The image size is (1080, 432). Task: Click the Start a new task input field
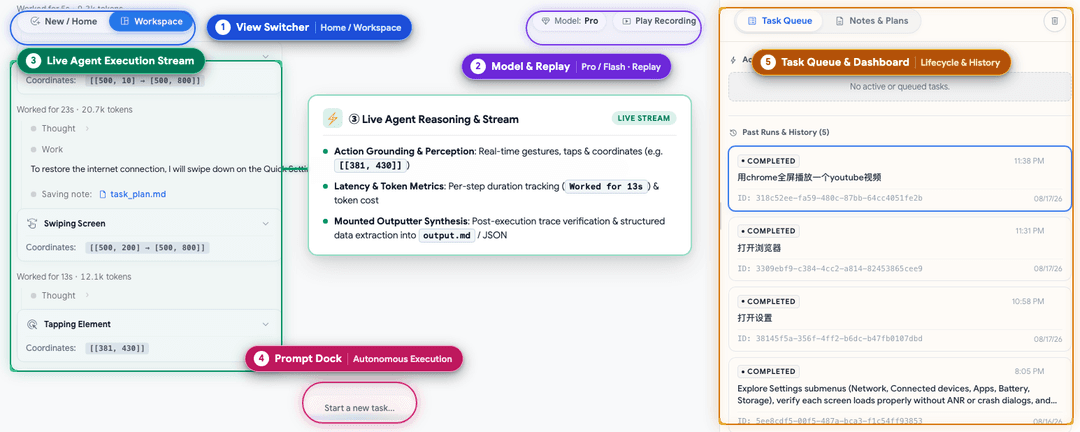point(360,408)
